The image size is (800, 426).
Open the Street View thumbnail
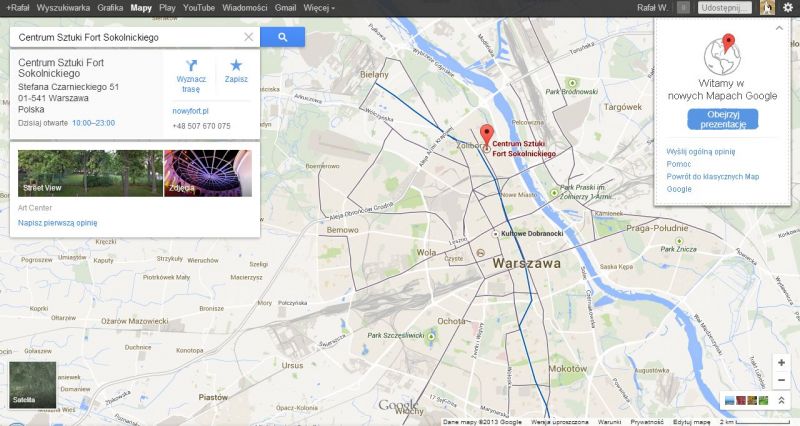click(x=90, y=173)
